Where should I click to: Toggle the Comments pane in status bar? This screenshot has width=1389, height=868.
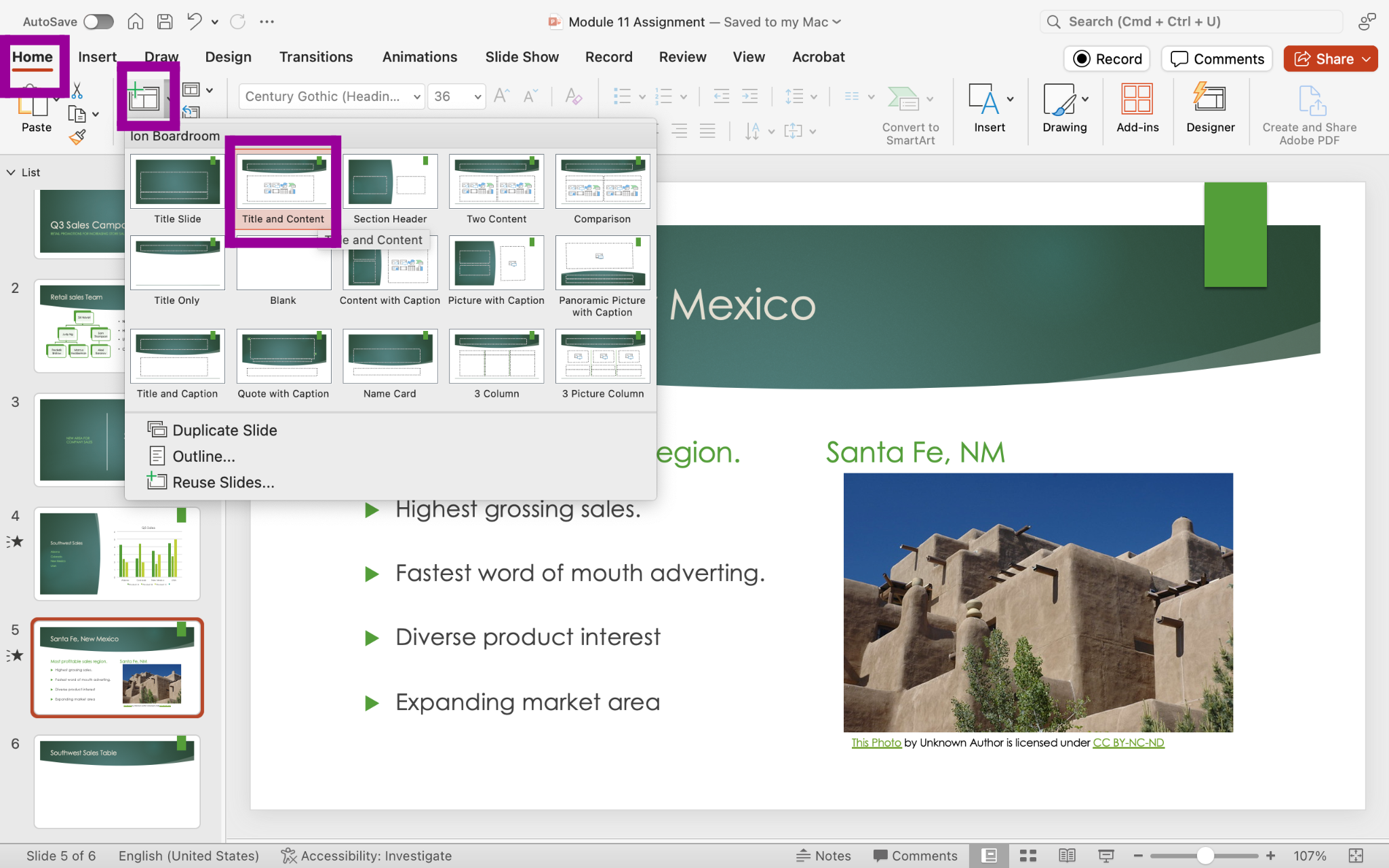[915, 856]
